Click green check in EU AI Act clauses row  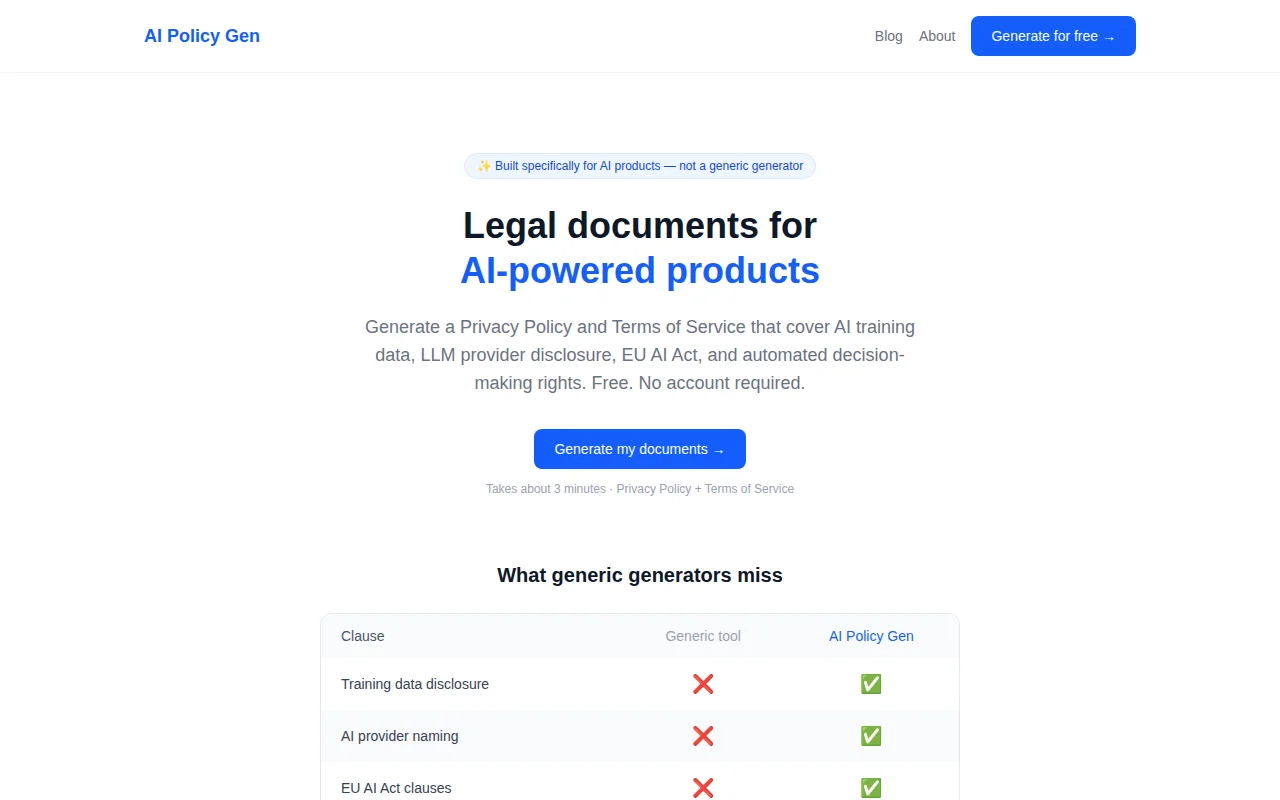871,788
